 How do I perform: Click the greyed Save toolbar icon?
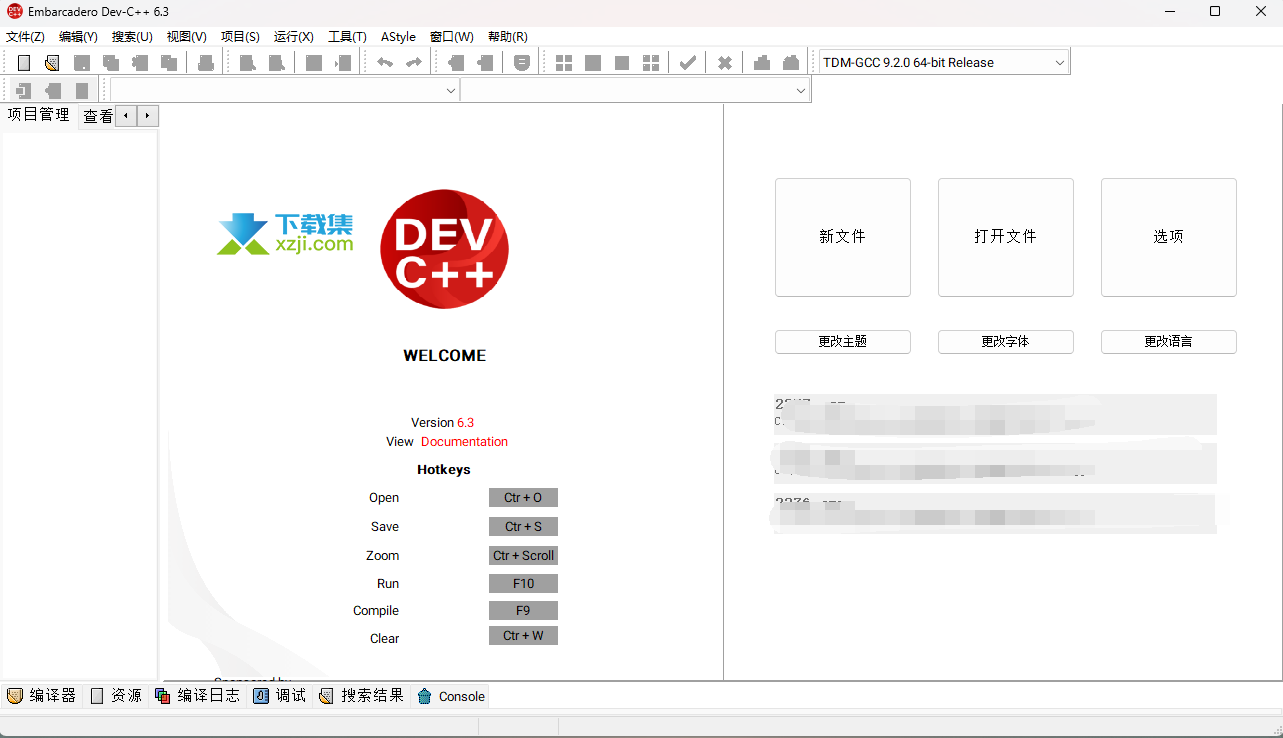82,63
